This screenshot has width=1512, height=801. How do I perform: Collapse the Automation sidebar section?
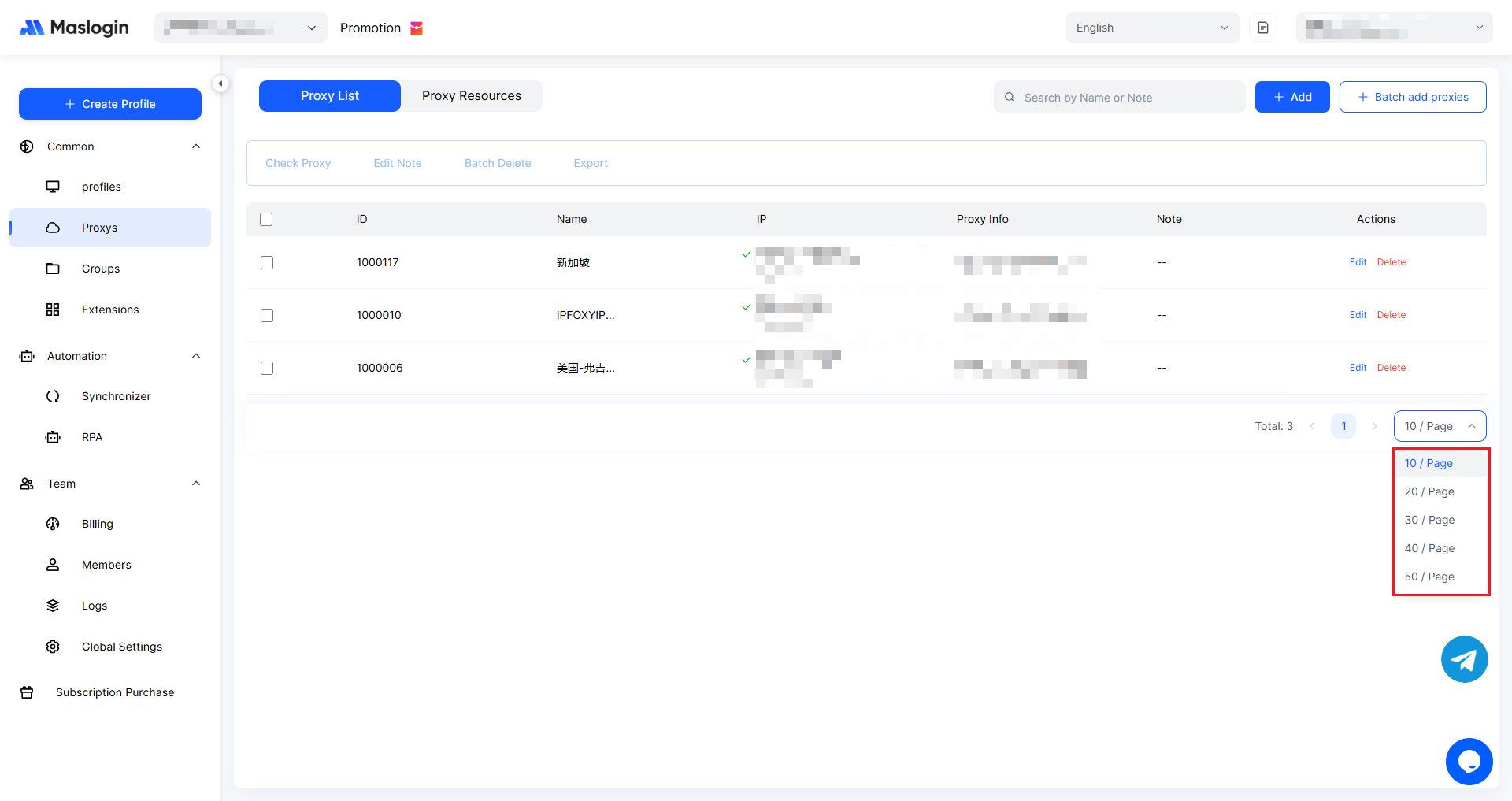coord(196,356)
